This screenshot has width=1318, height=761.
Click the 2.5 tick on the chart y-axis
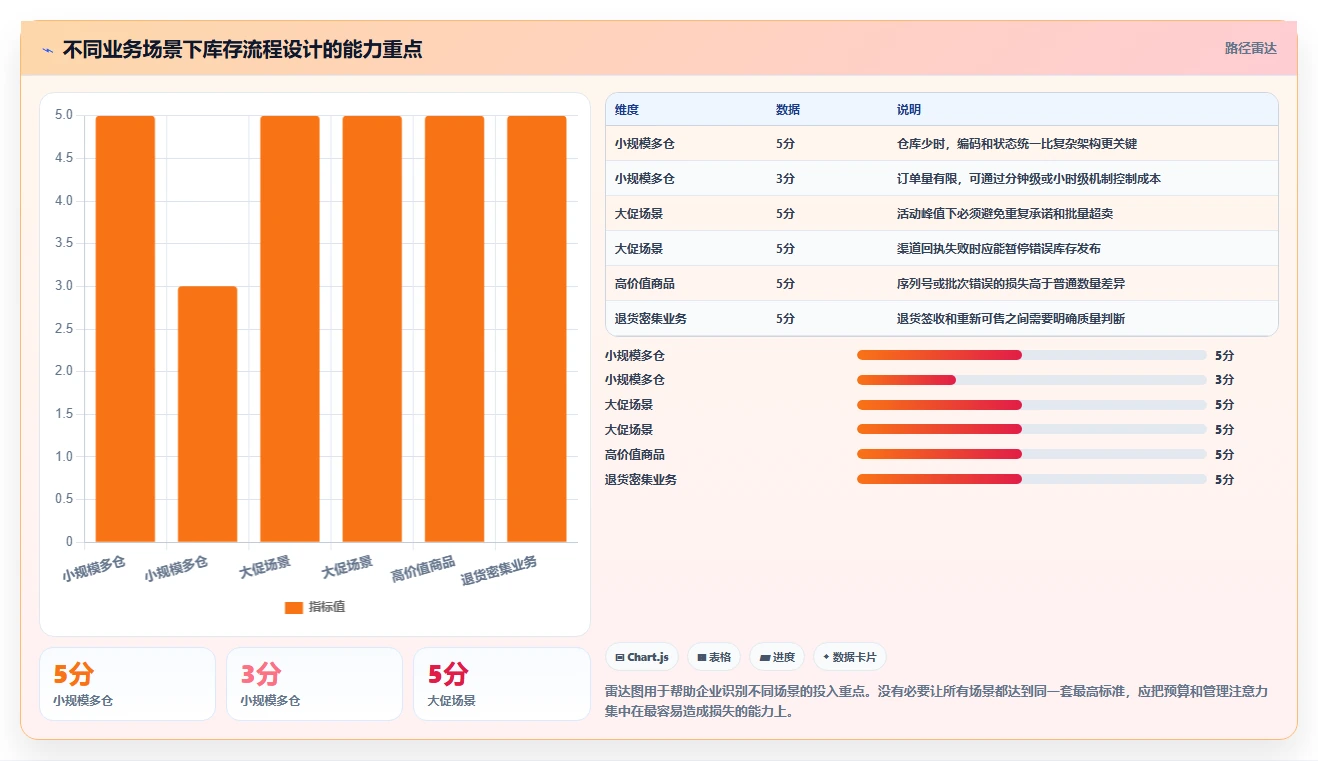(x=63, y=329)
